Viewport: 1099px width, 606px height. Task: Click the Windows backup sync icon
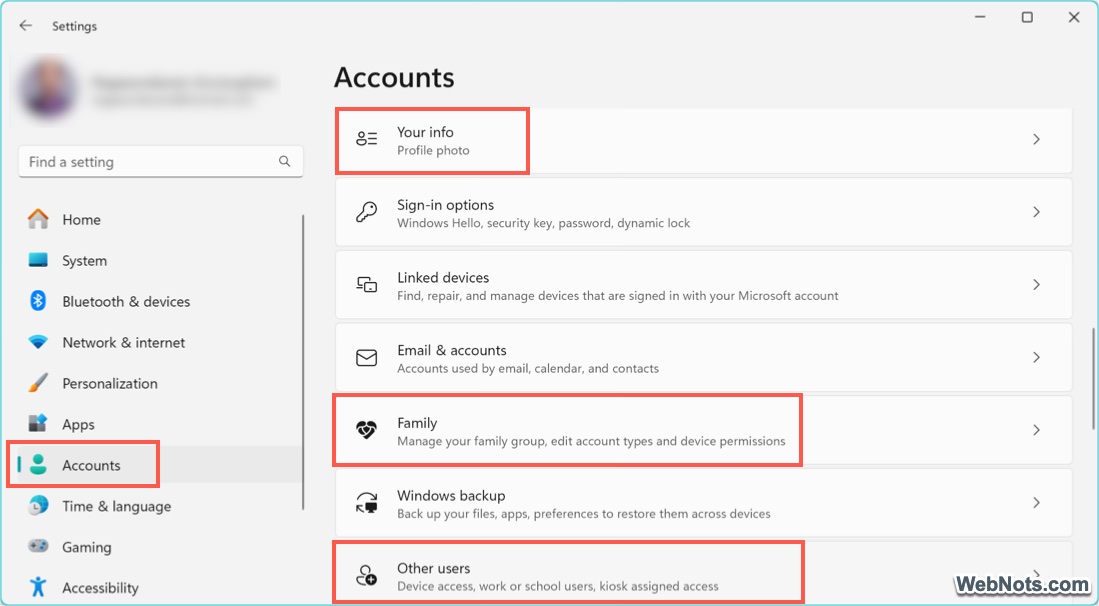(367, 503)
